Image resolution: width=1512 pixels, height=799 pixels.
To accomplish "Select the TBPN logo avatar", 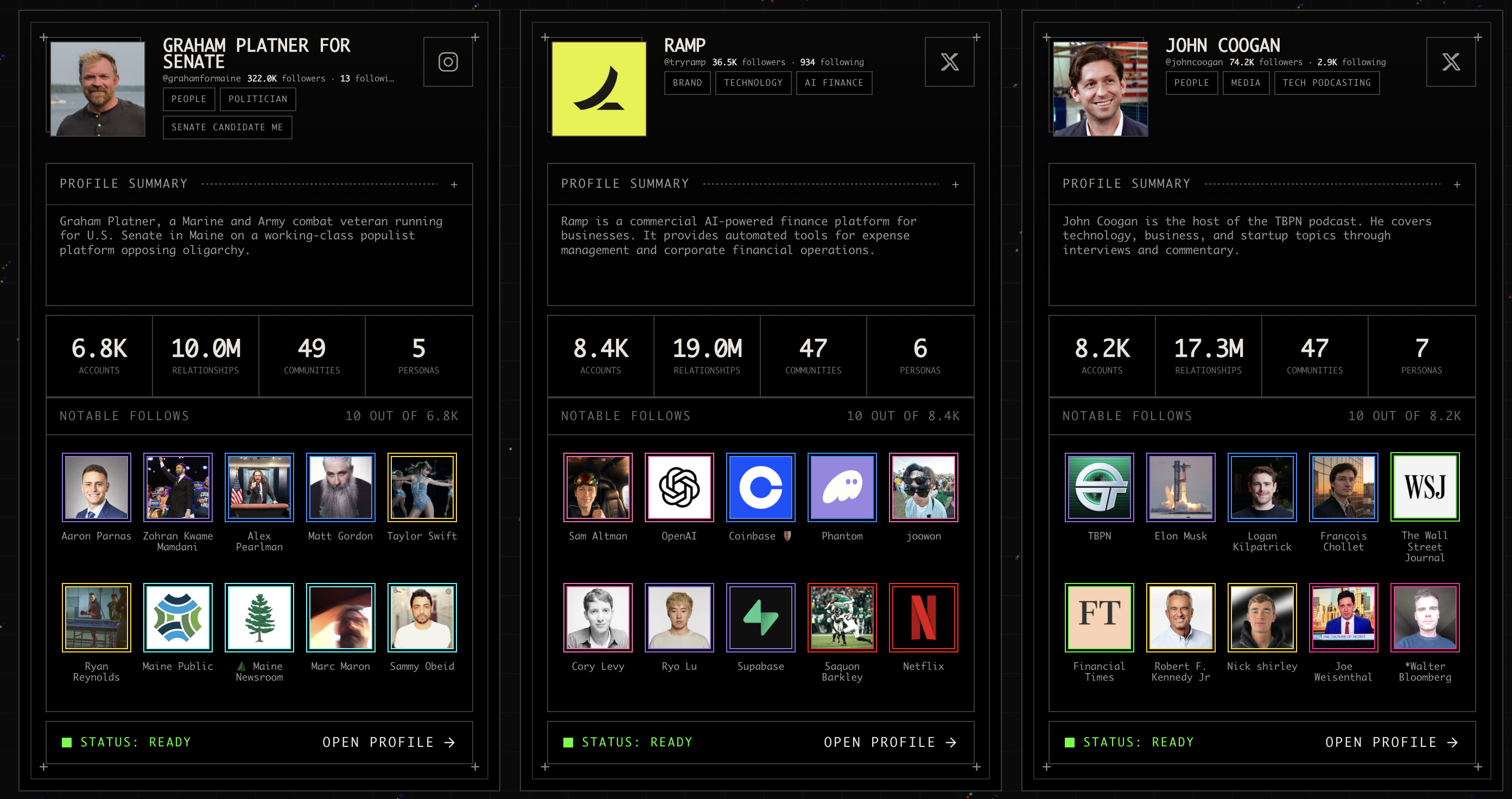I will (1100, 487).
